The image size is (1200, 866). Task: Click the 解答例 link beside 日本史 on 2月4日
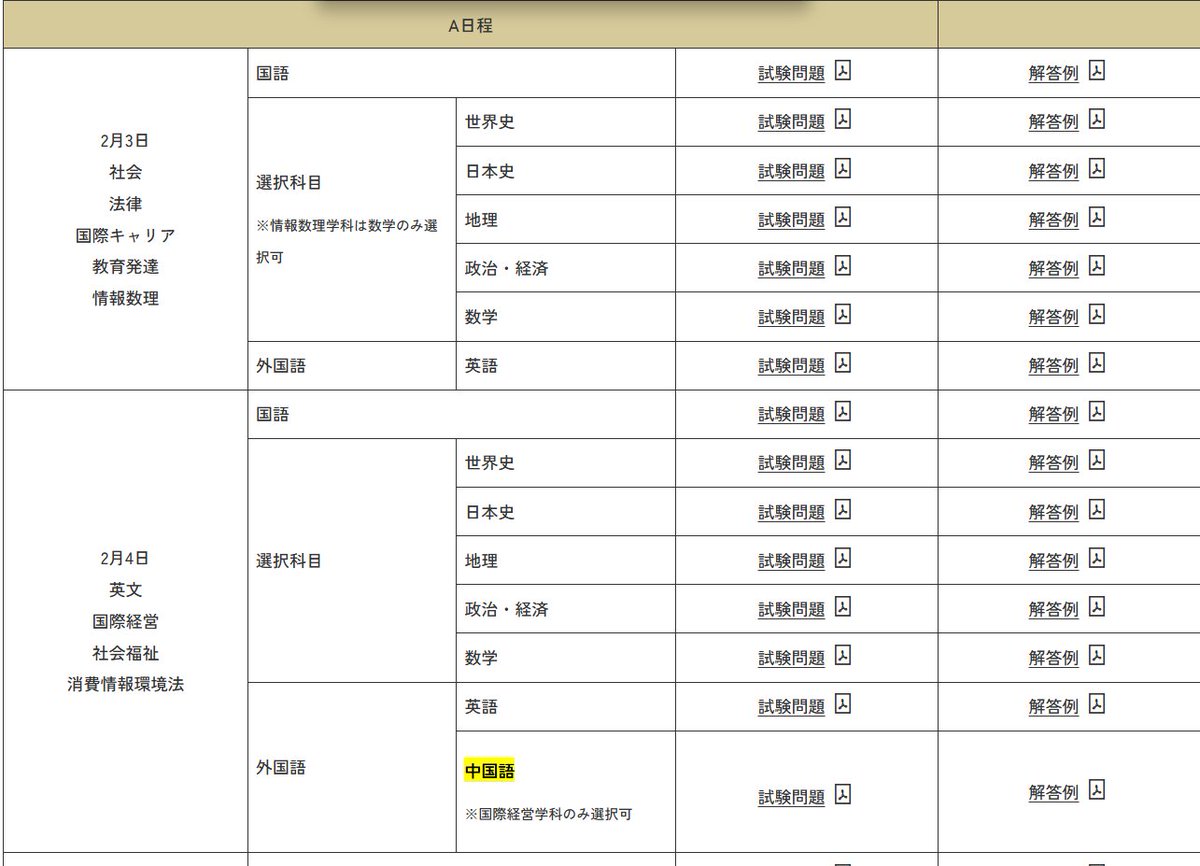(1055, 511)
